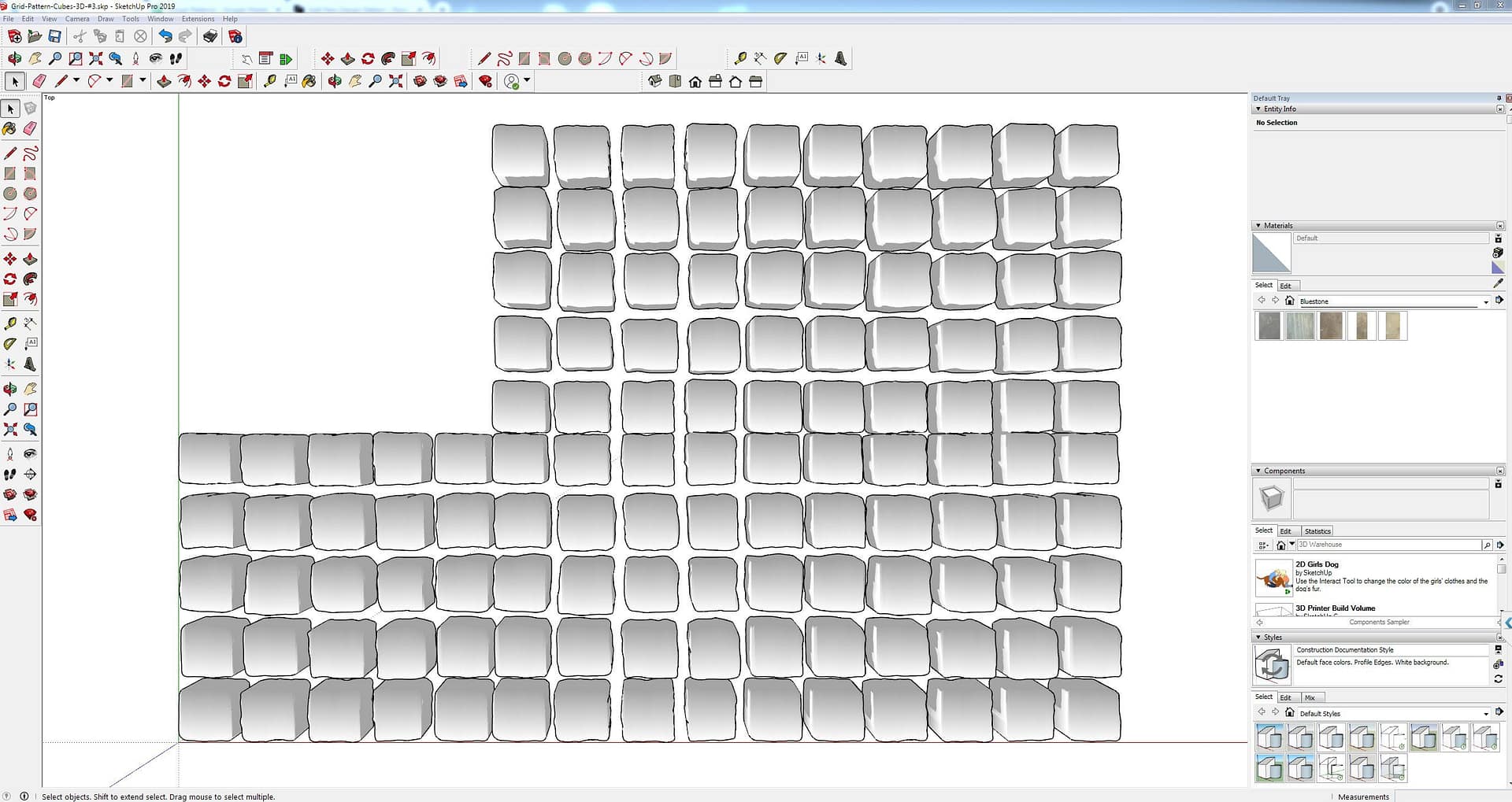Click the 3D Warehouse search field

click(1388, 545)
